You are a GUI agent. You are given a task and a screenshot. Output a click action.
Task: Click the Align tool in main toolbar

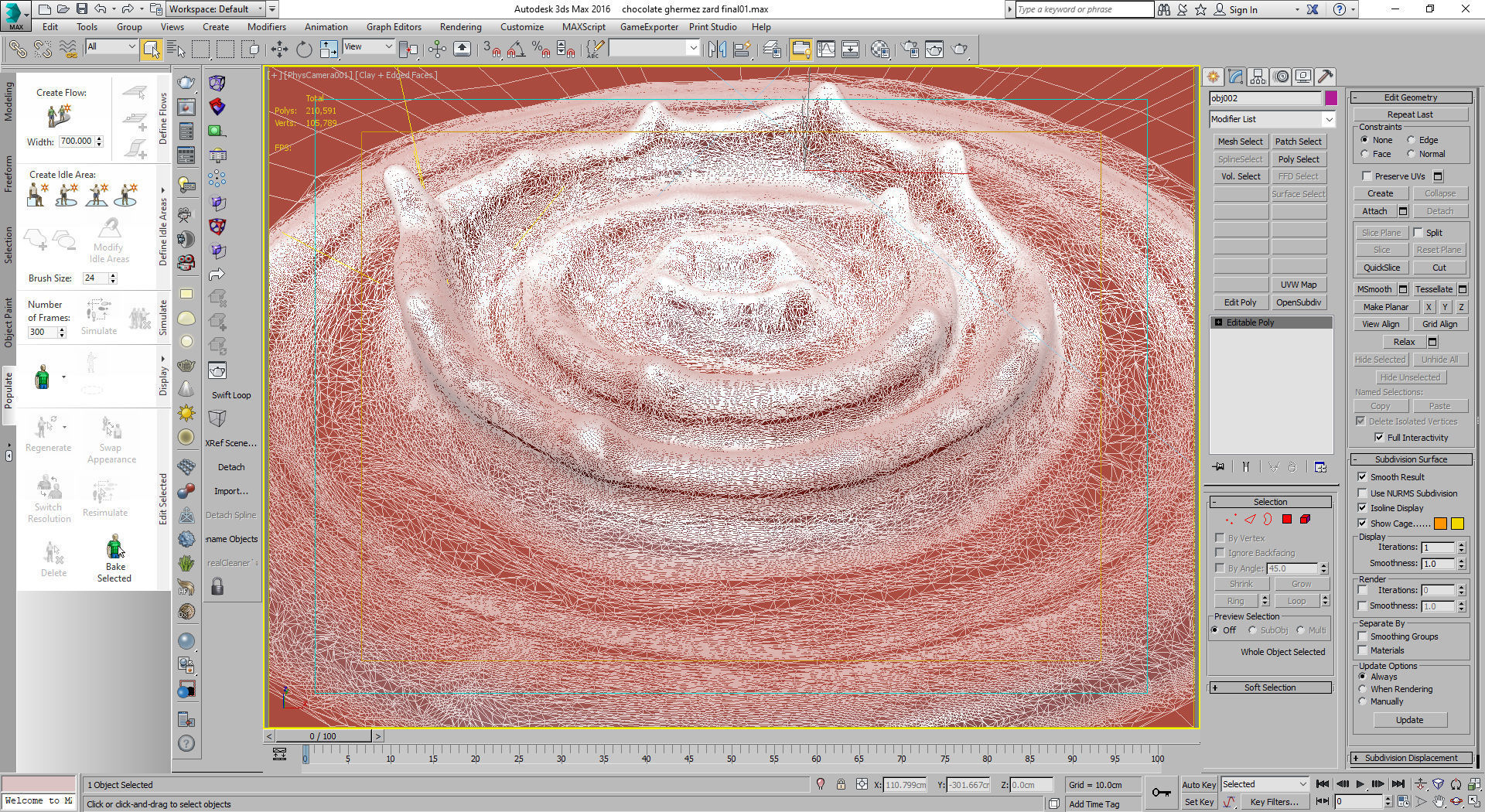(742, 49)
